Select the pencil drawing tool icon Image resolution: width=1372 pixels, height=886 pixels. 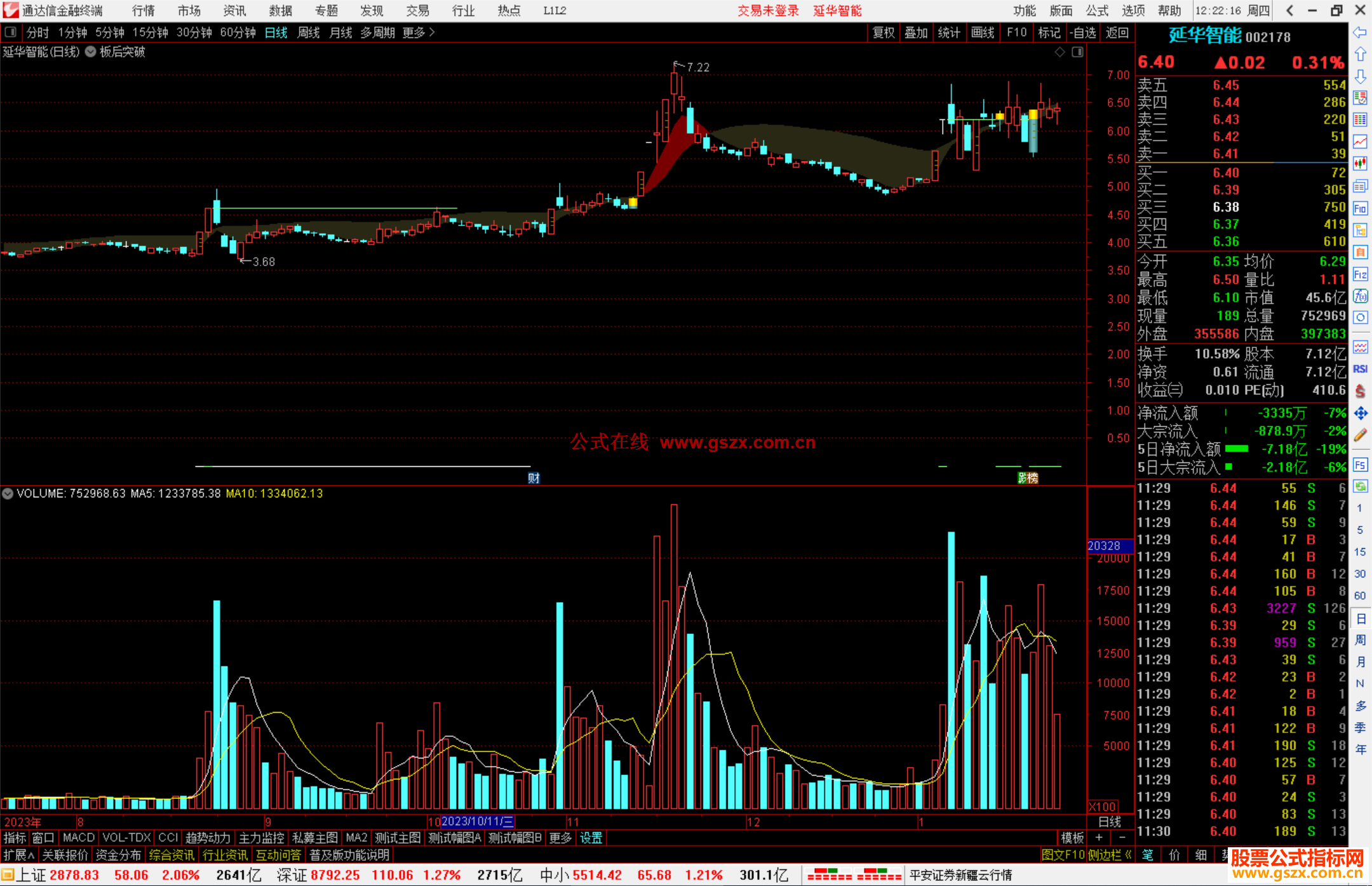1360,436
